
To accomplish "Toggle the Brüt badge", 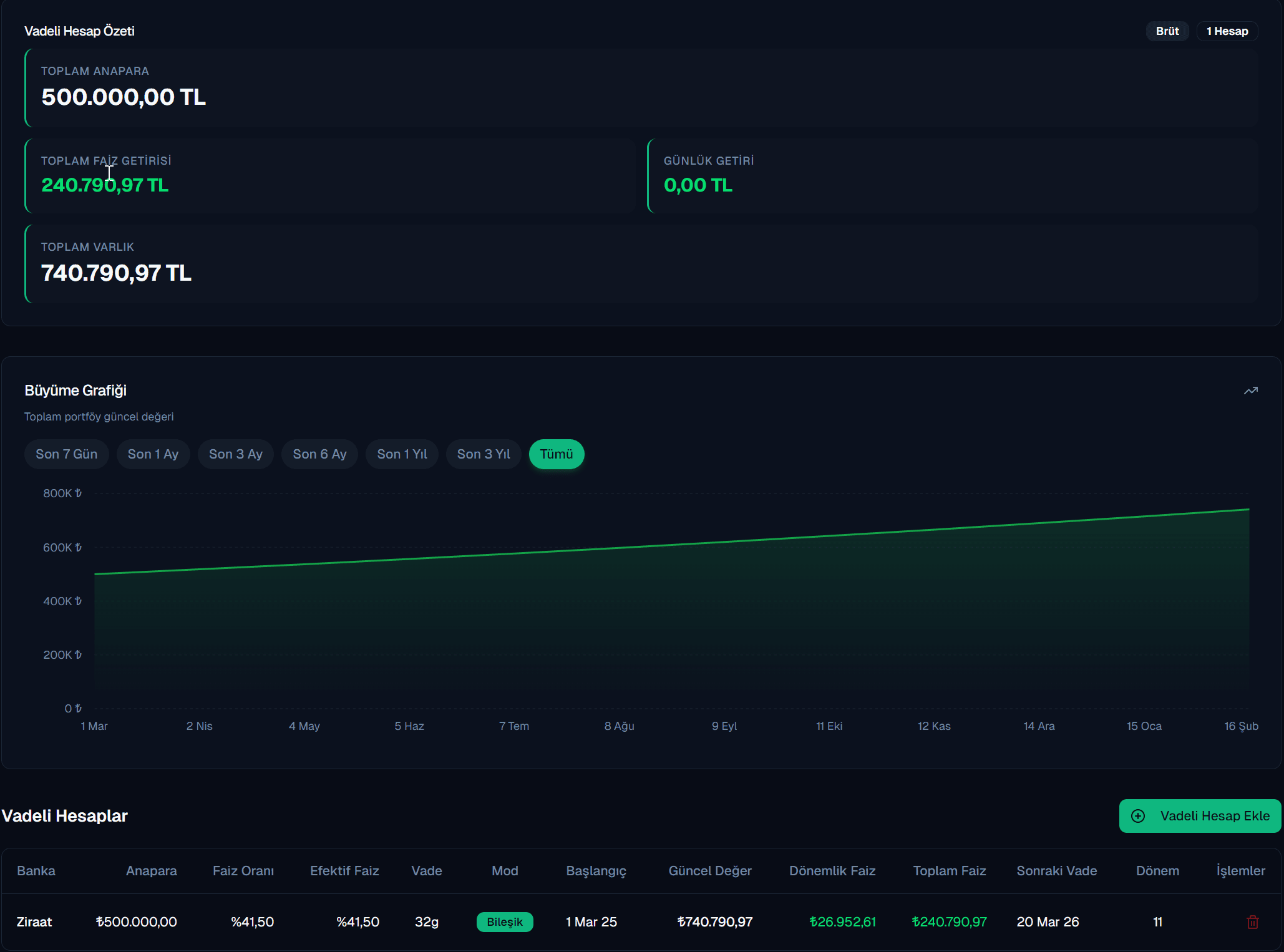I will (1167, 31).
